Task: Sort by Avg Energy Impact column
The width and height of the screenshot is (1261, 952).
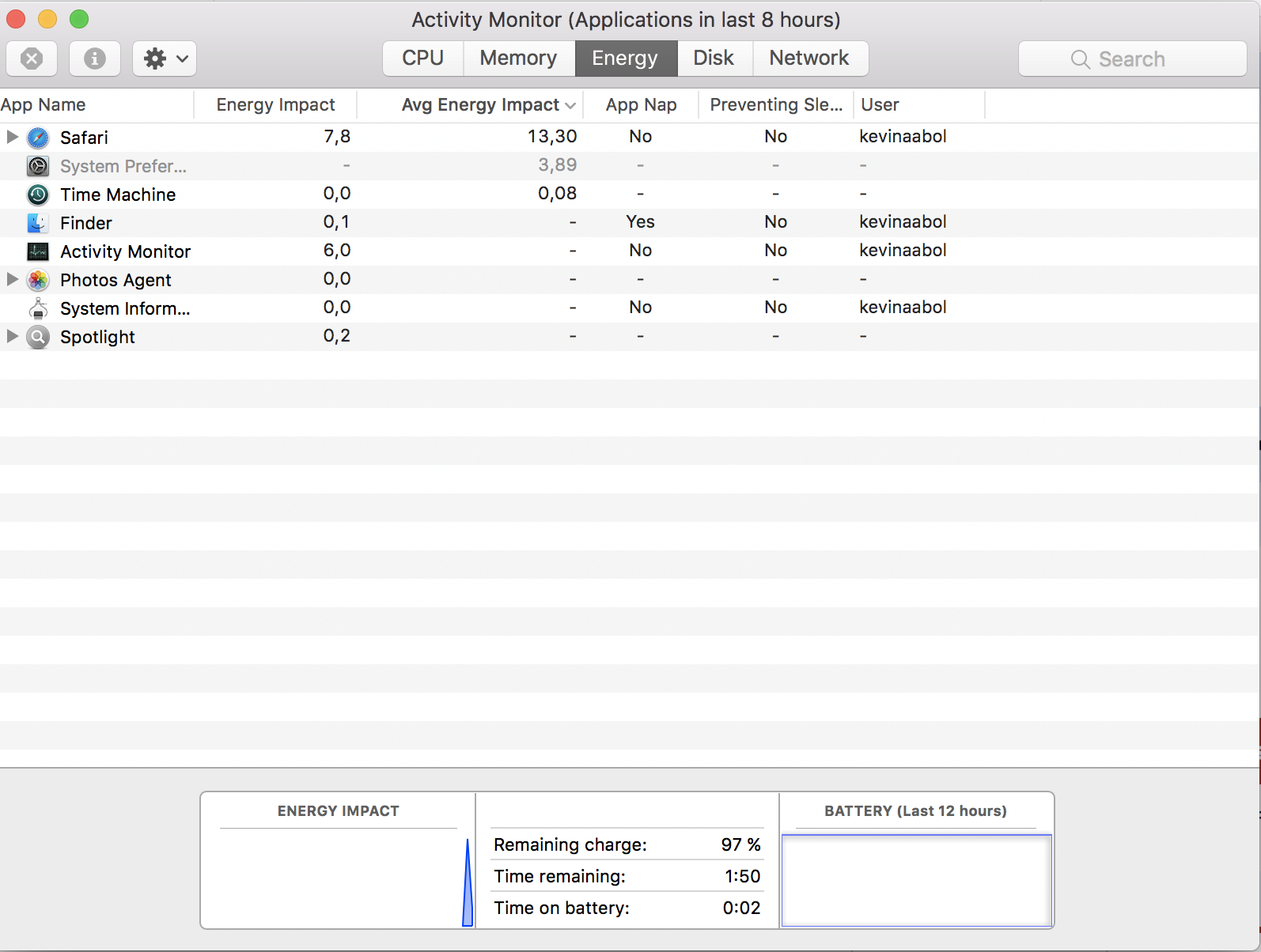Action: coord(470,105)
